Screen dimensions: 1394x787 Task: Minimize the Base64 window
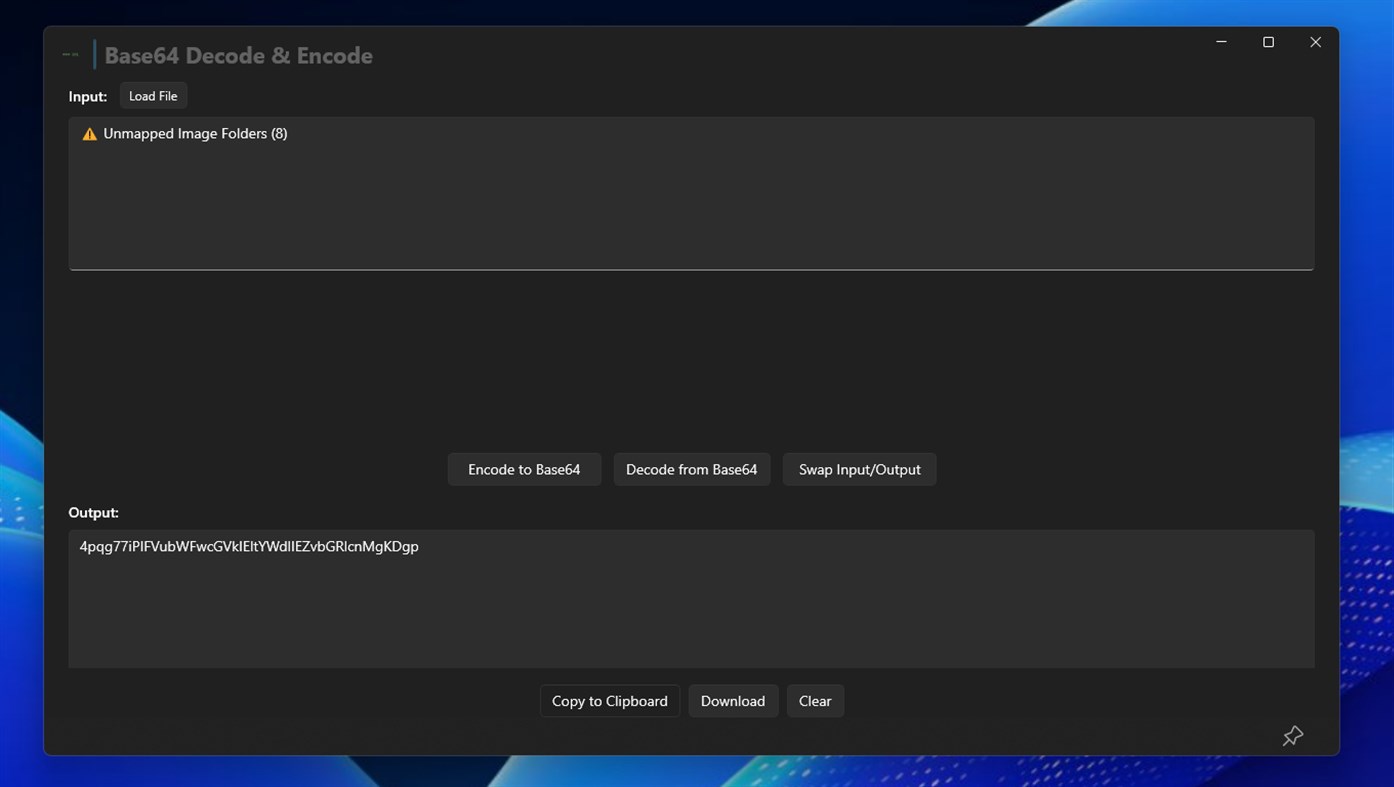[1221, 42]
